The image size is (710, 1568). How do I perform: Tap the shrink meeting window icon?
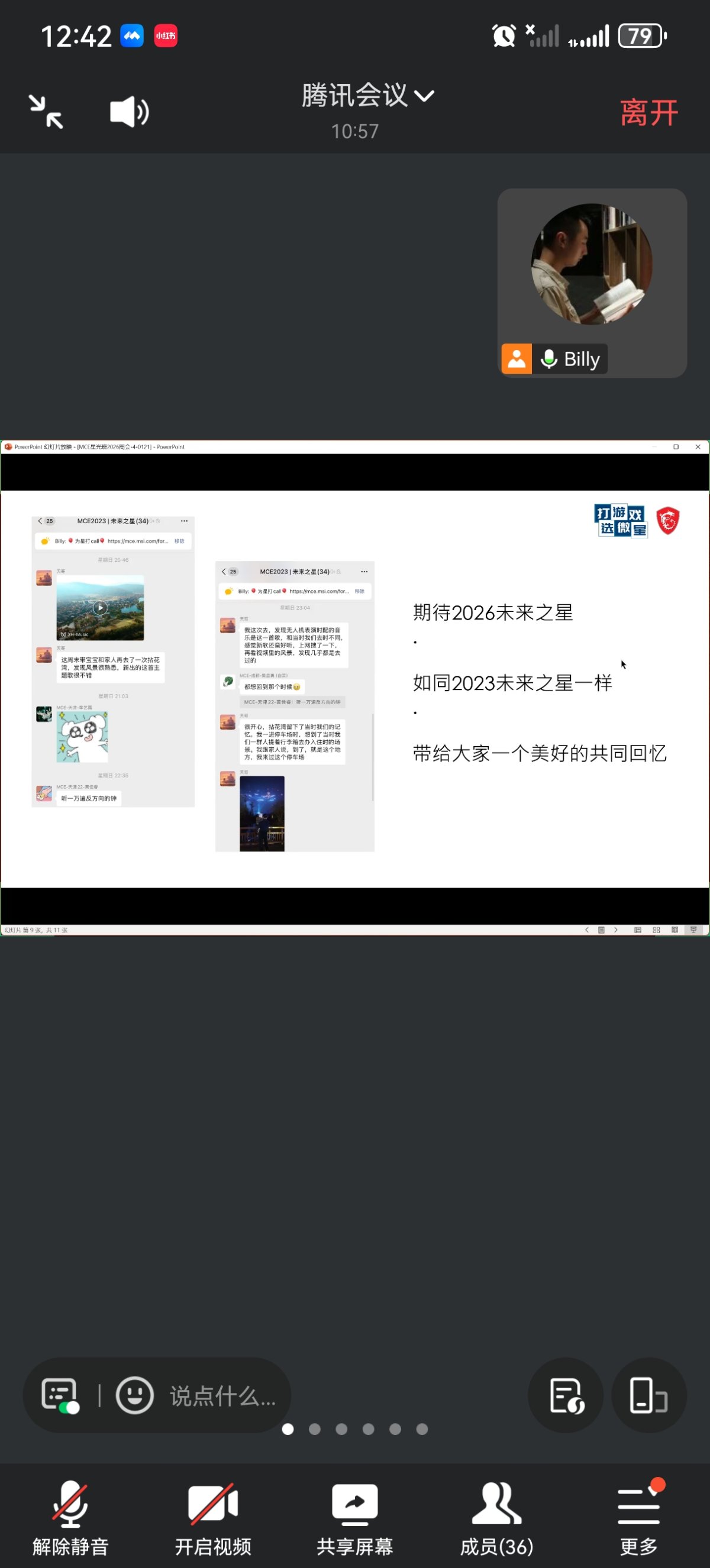46,112
